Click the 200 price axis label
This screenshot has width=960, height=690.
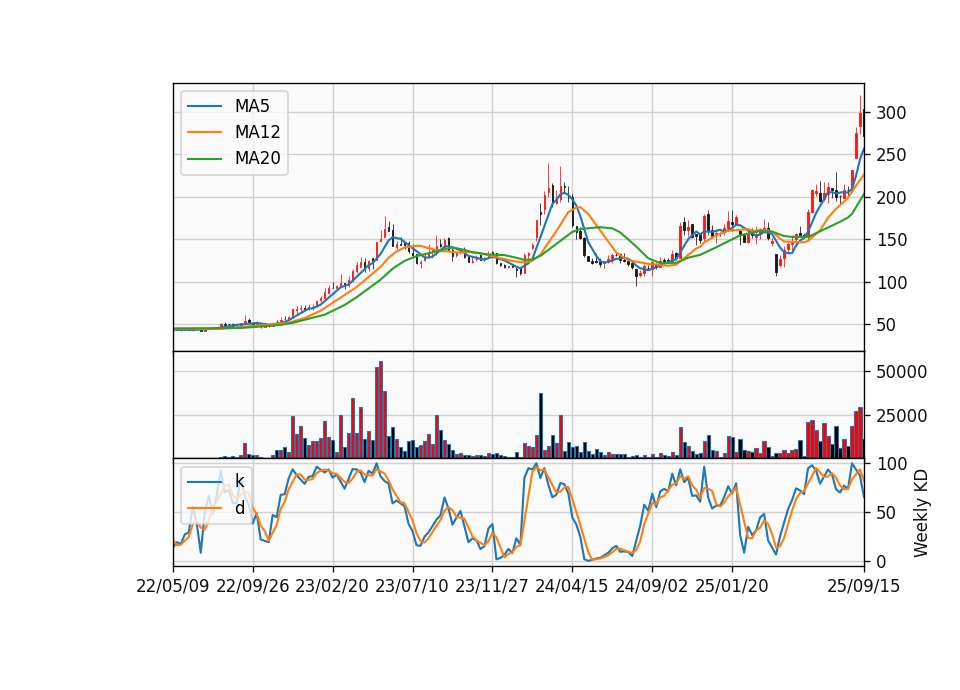click(x=891, y=198)
